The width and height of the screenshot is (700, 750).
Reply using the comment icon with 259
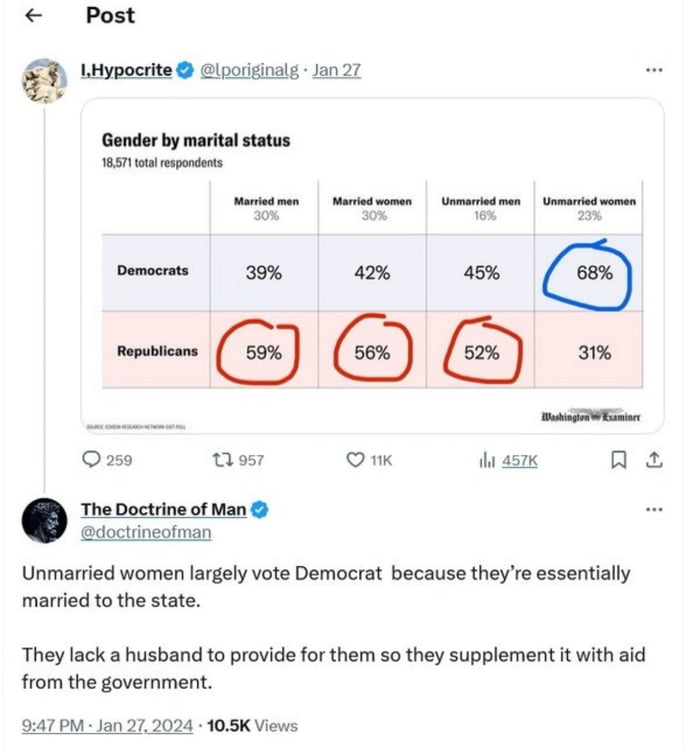point(107,460)
